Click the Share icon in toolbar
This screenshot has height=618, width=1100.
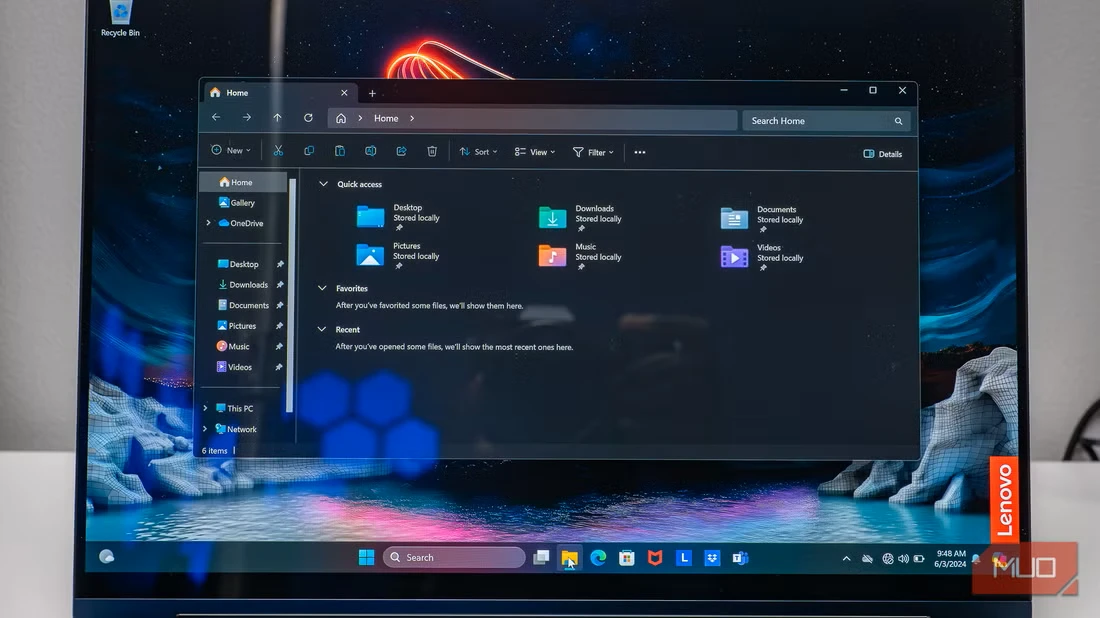(401, 151)
